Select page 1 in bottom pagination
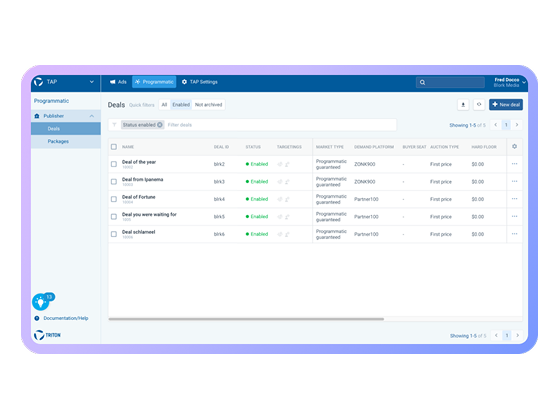 (x=507, y=335)
